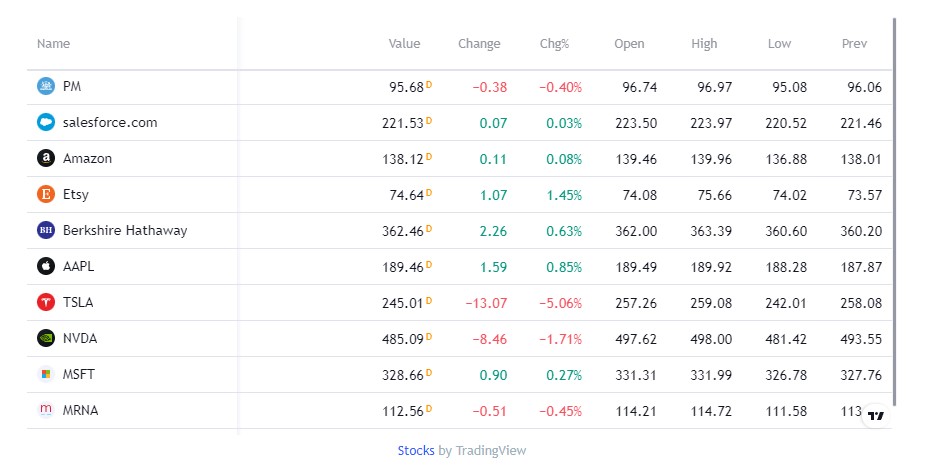This screenshot has height=470, width=933.
Task: Click MRNA change value −0.51
Action: pyautogui.click(x=490, y=411)
